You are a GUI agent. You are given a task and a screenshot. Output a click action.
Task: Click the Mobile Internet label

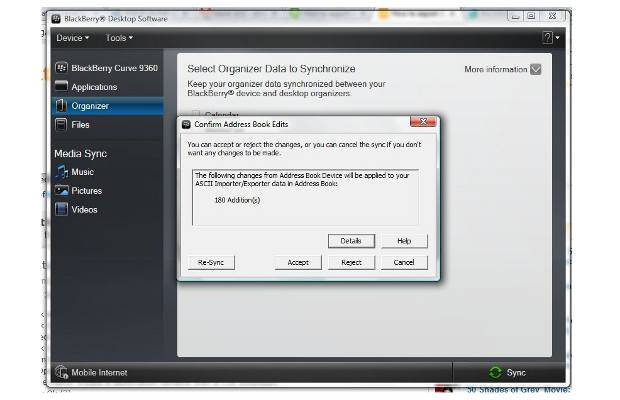(x=99, y=372)
